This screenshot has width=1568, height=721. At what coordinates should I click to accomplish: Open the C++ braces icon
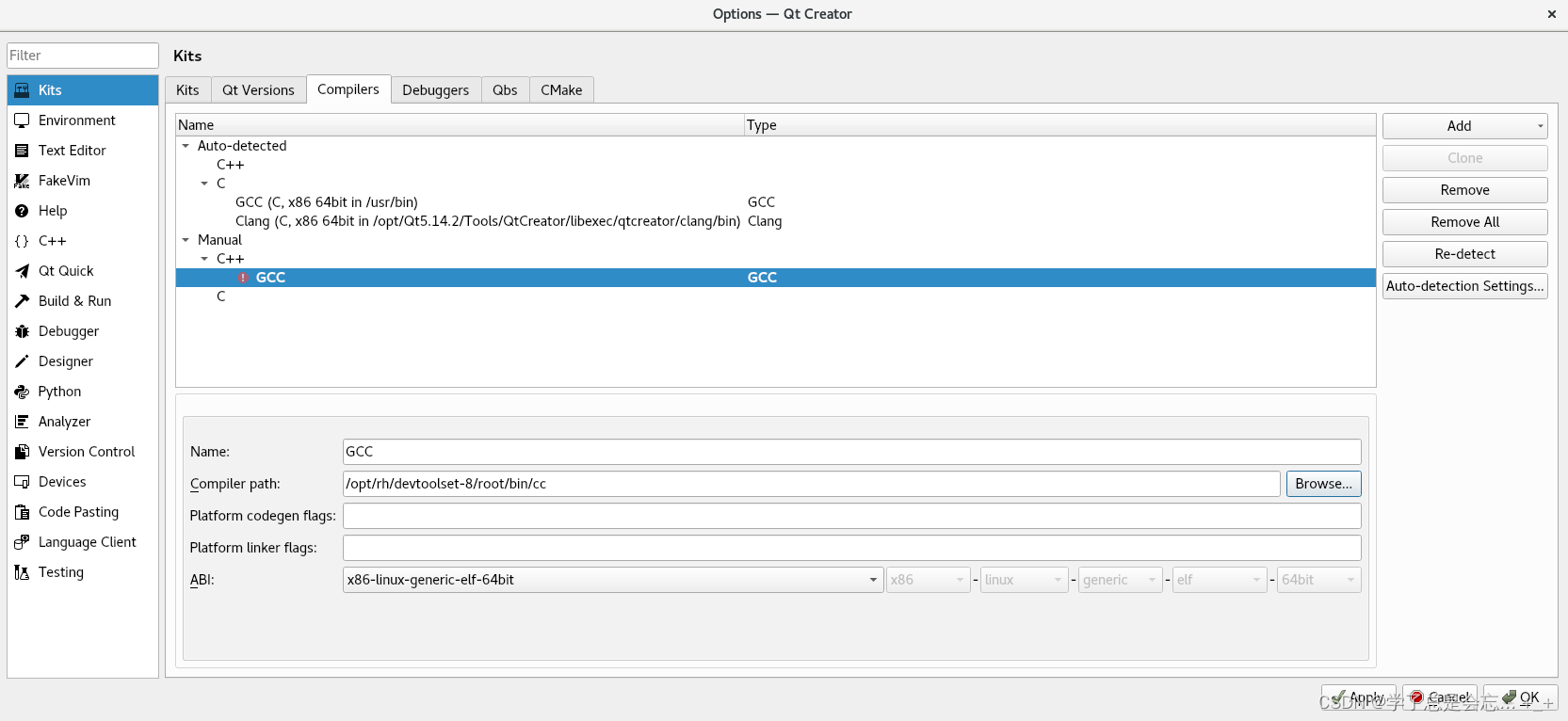[x=22, y=241]
